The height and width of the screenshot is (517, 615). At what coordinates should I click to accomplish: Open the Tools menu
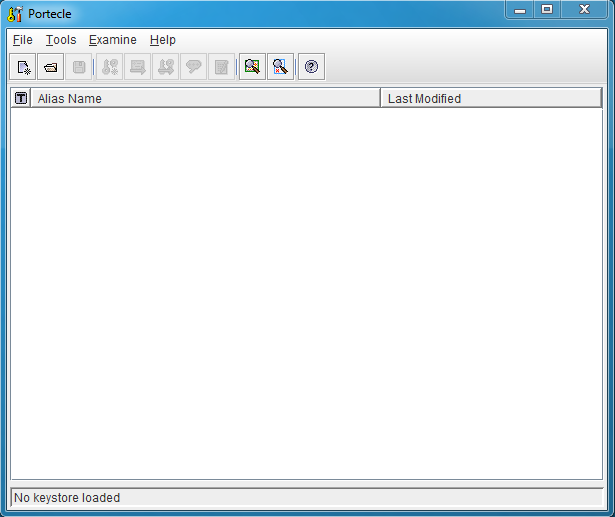(61, 40)
